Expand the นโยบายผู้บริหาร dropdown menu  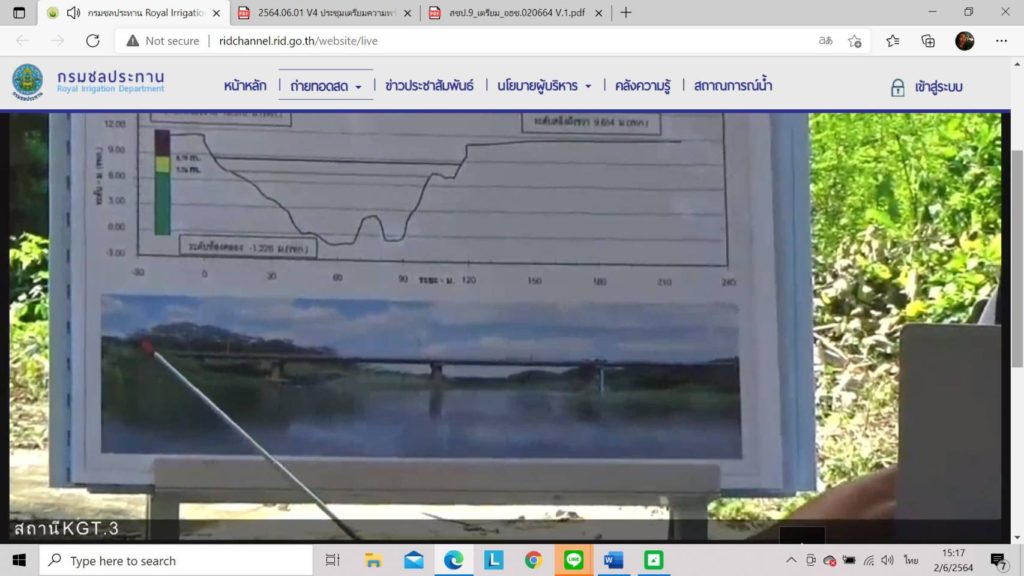coord(544,86)
